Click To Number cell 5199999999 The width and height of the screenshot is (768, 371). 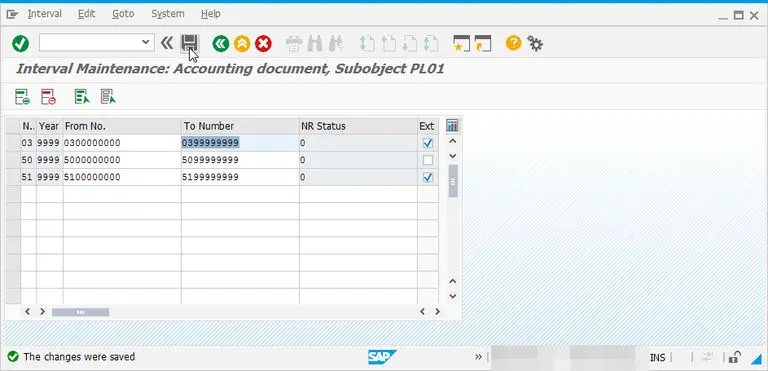240,177
